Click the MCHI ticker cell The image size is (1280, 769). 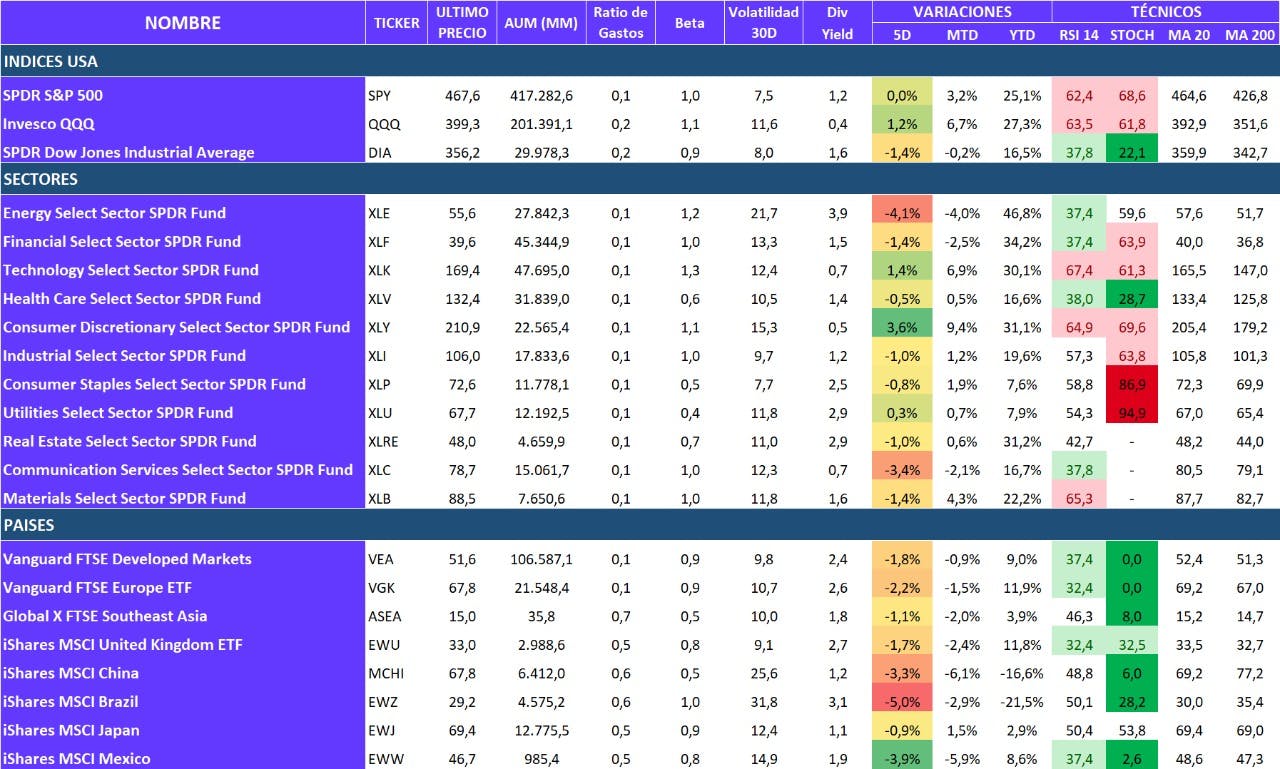396,672
